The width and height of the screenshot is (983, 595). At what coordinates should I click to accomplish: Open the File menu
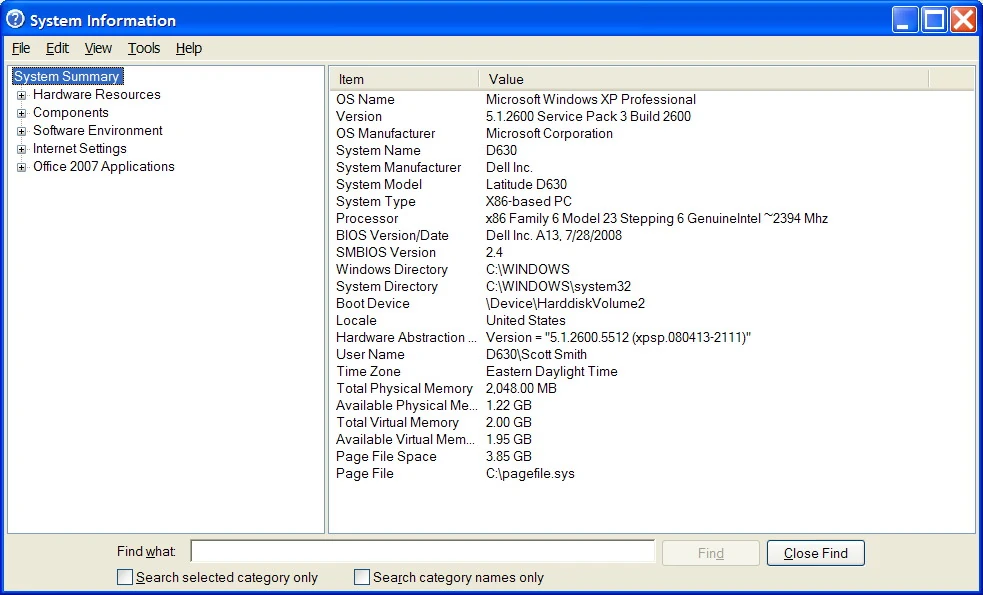[x=21, y=48]
